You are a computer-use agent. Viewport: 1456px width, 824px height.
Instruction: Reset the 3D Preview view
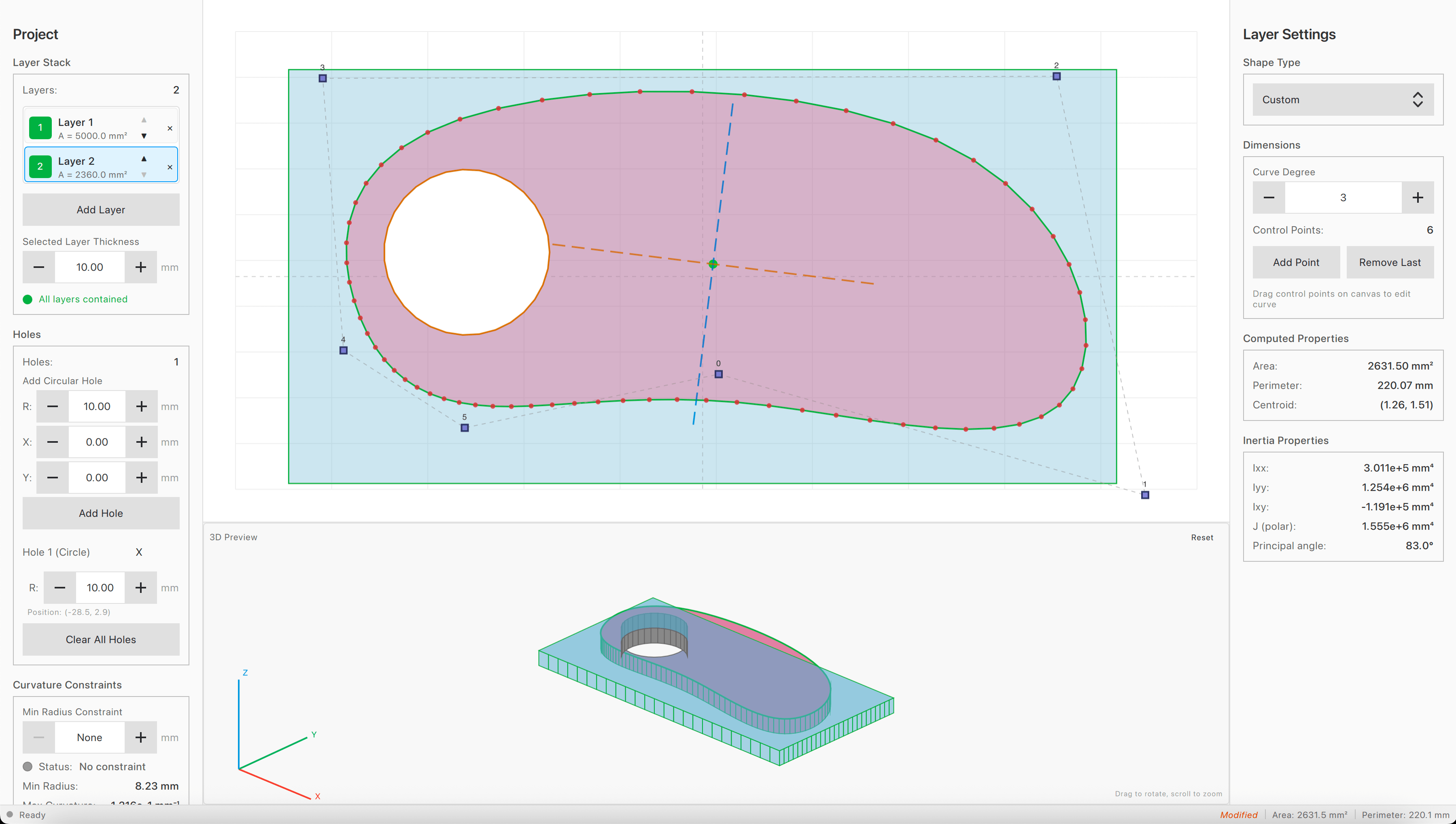tap(1201, 537)
